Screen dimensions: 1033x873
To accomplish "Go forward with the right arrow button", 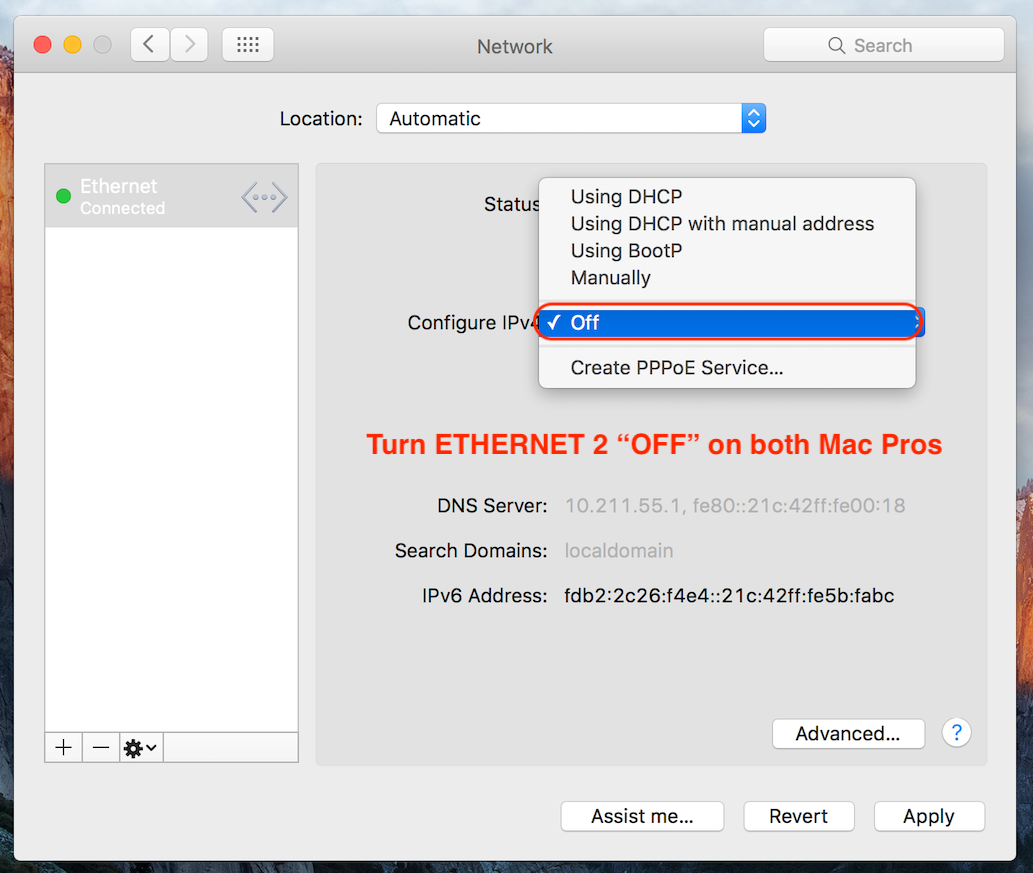I will click(x=190, y=45).
